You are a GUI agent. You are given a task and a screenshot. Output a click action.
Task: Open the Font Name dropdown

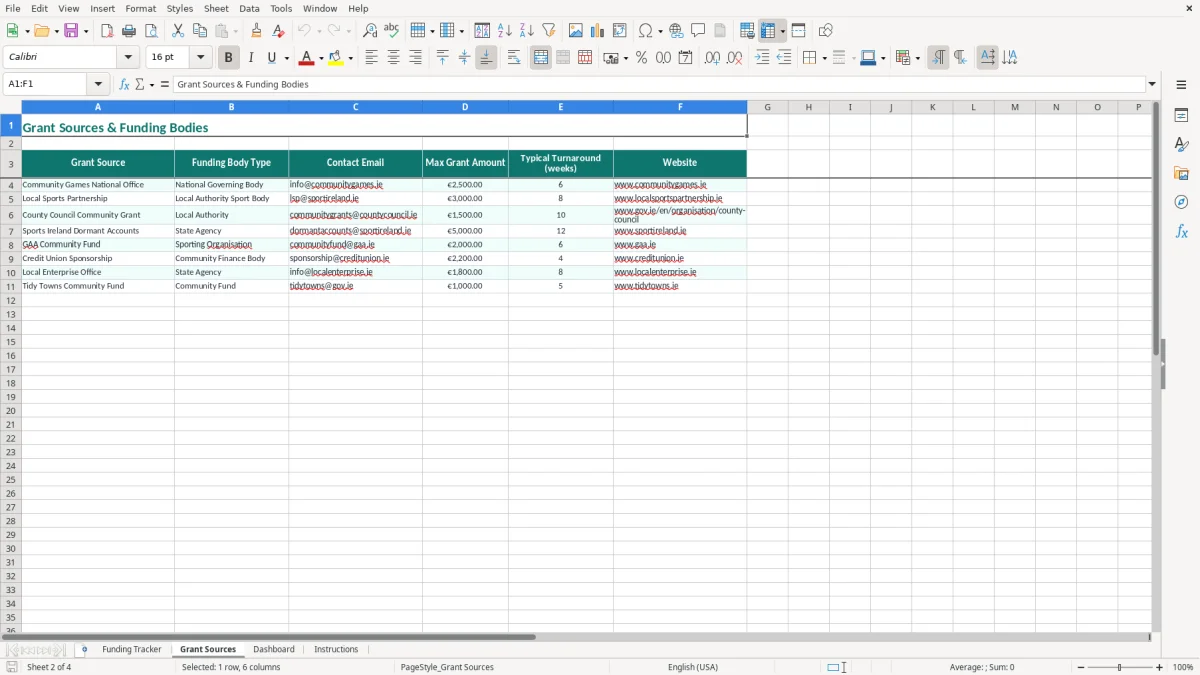point(128,58)
